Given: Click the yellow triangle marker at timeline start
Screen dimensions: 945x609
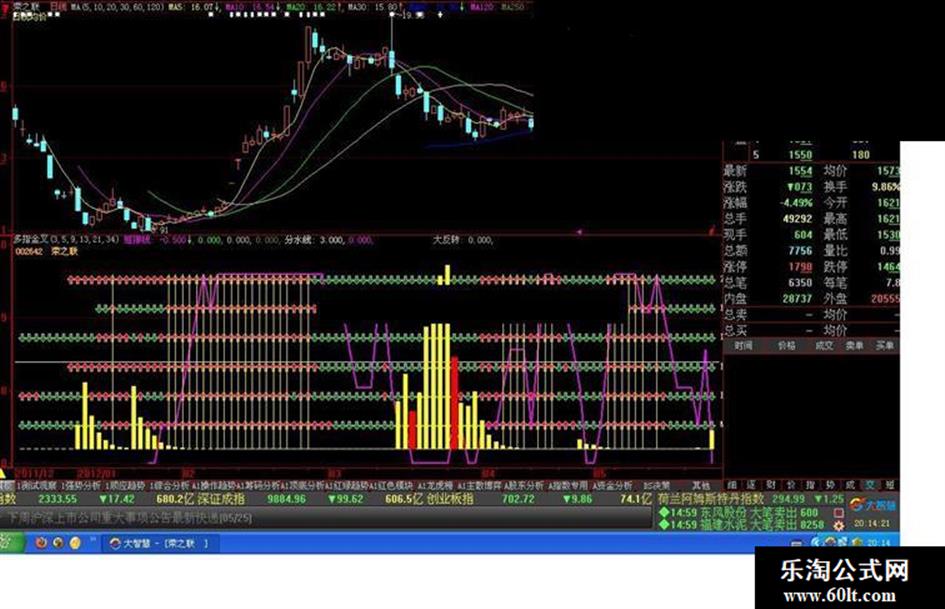Looking at the screenshot, I should coord(2,472).
